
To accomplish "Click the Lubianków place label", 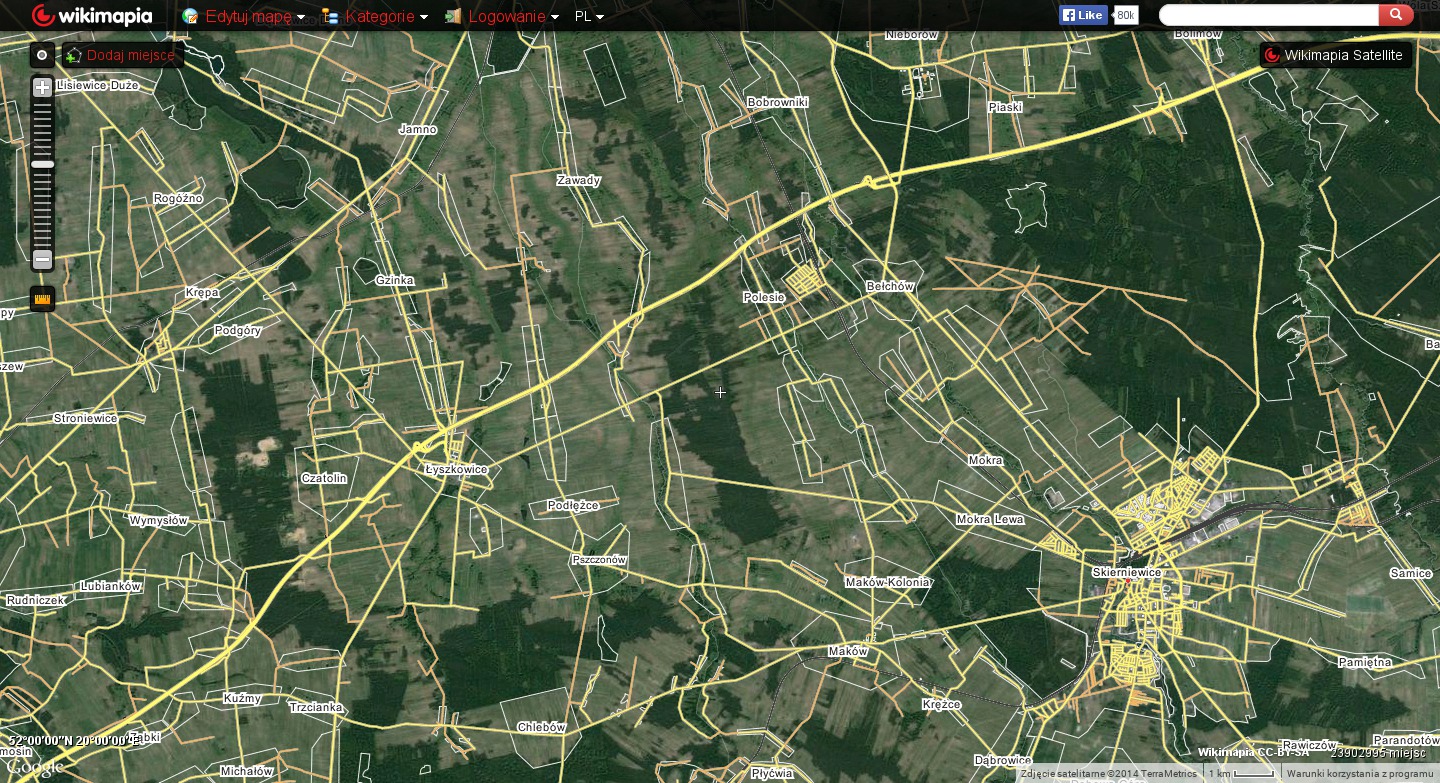I will click(x=111, y=586).
